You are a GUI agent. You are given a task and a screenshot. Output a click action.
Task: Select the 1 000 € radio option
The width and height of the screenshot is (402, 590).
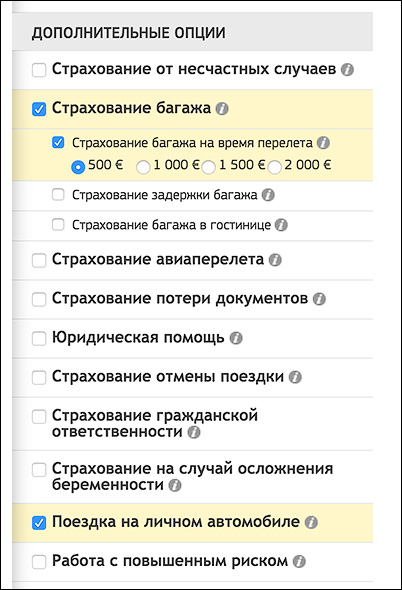tap(143, 167)
